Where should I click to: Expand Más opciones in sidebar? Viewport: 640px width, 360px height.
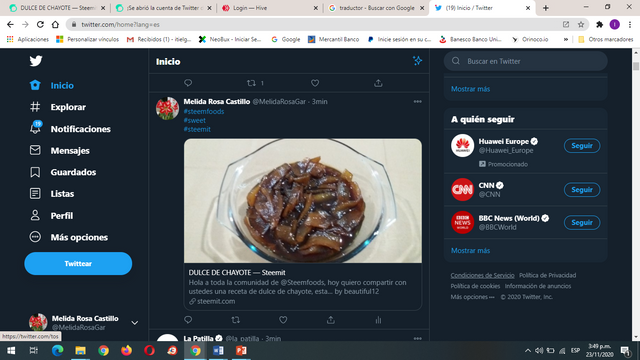click(x=69, y=237)
